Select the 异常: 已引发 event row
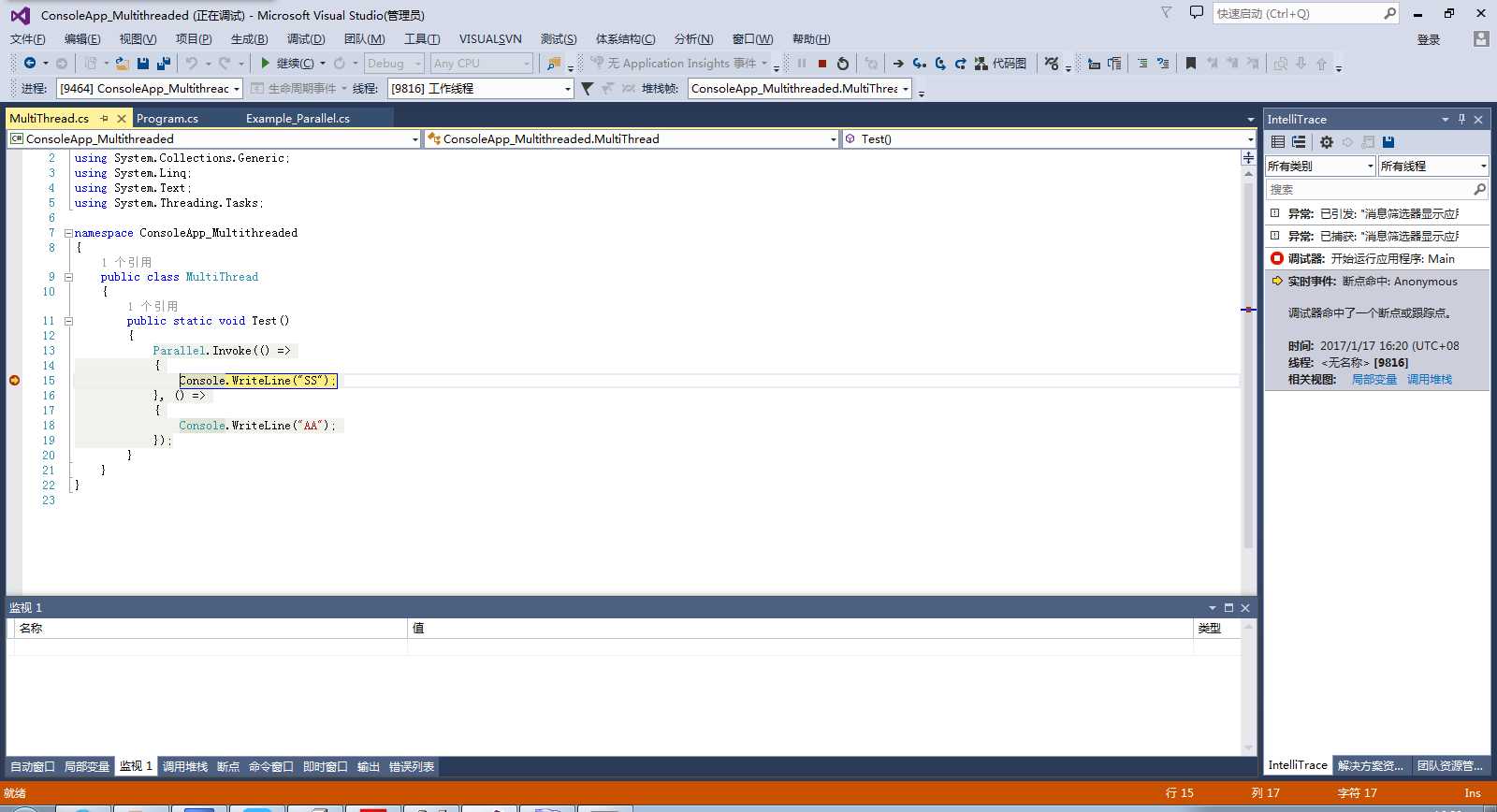 tap(1377, 214)
